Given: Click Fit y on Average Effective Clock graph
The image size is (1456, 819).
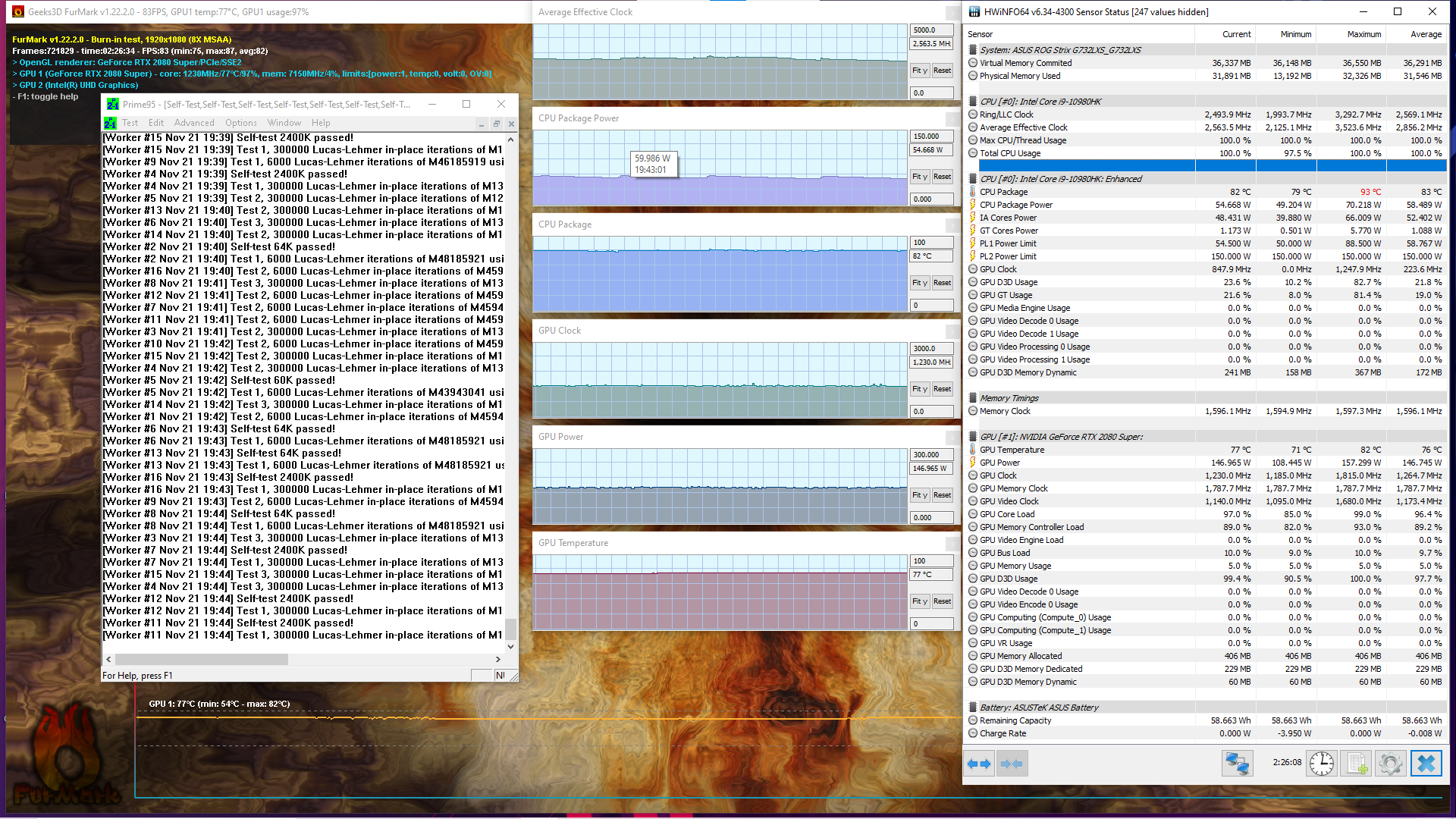Looking at the screenshot, I should (x=919, y=71).
